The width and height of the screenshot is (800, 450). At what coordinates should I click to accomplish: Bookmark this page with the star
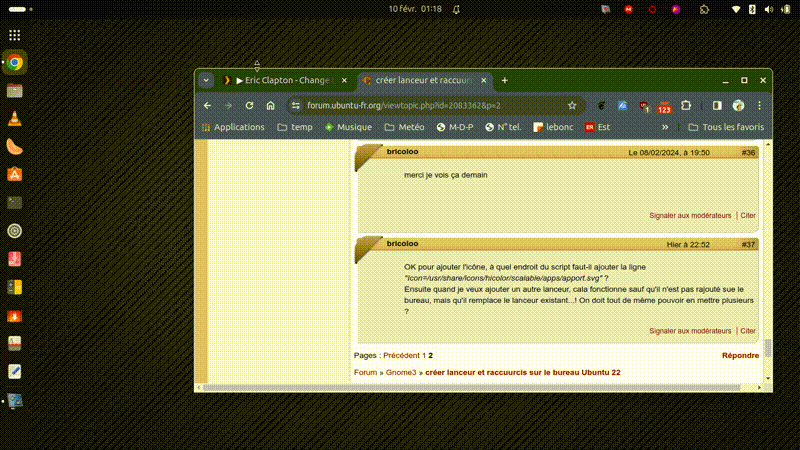(x=572, y=106)
